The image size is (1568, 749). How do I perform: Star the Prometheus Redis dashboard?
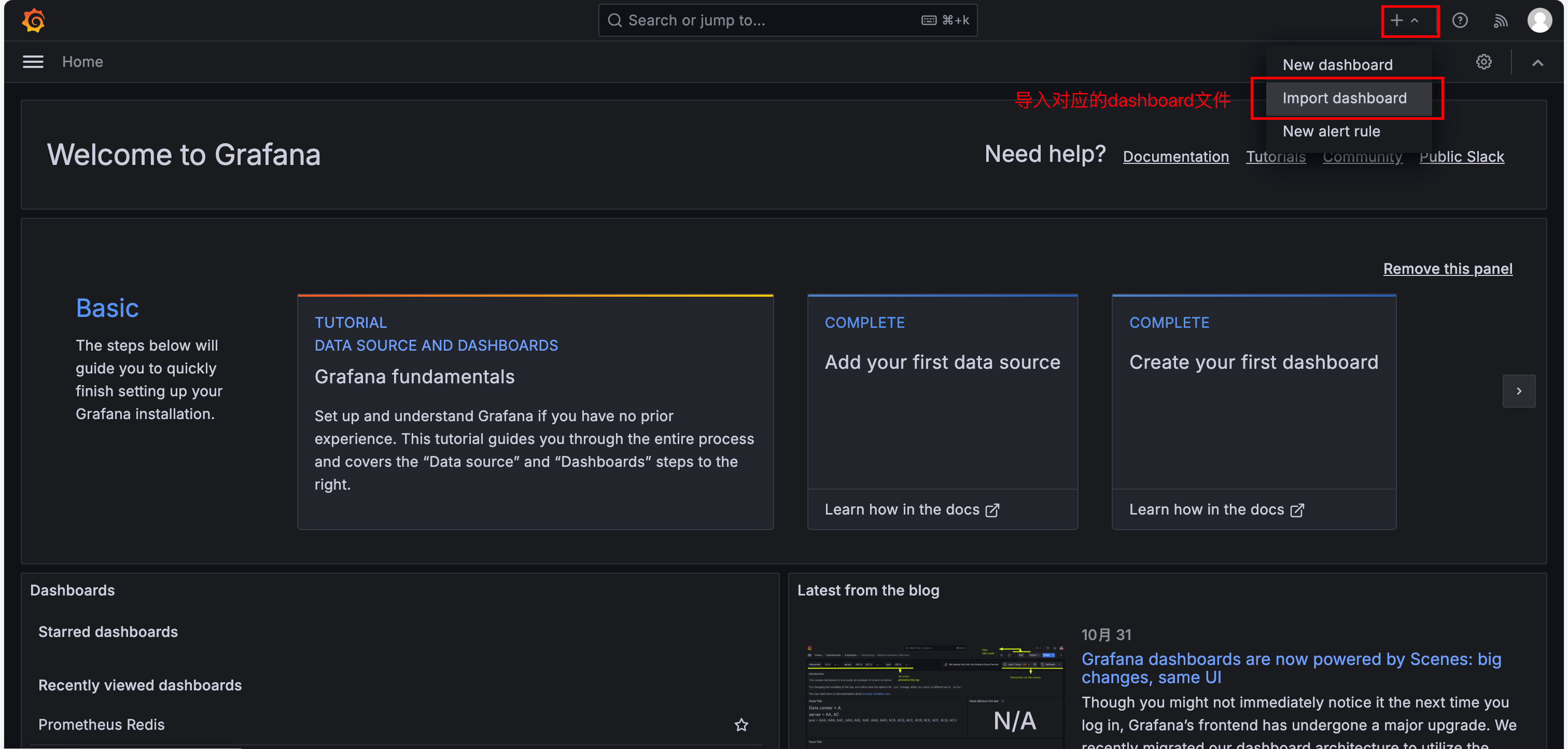point(741,725)
